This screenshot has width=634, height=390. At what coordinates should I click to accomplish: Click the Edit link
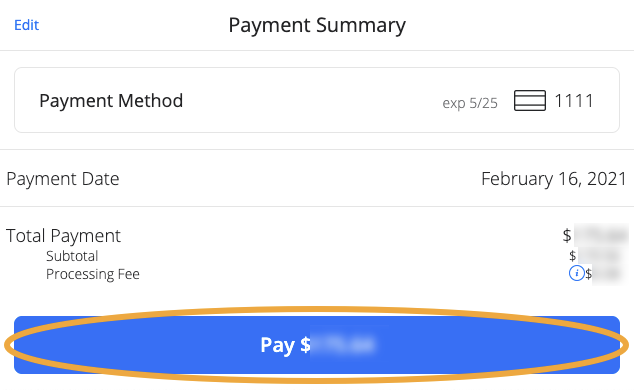26,25
